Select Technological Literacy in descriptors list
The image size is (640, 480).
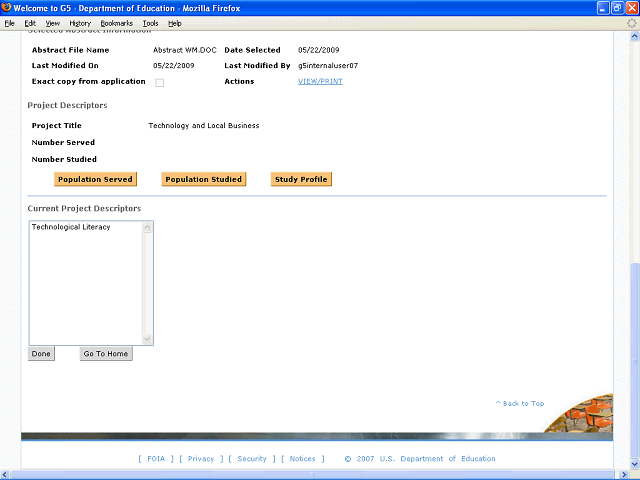click(x=71, y=227)
